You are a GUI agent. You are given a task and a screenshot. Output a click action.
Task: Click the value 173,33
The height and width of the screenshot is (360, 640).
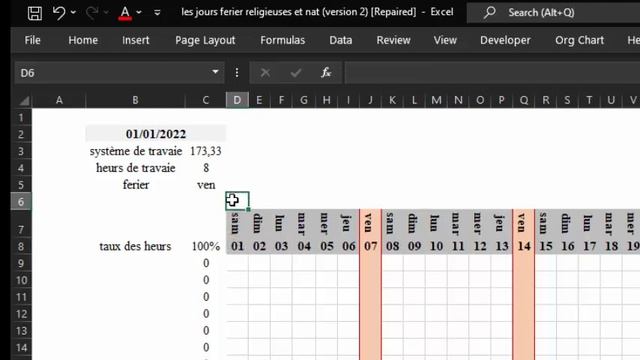206,151
